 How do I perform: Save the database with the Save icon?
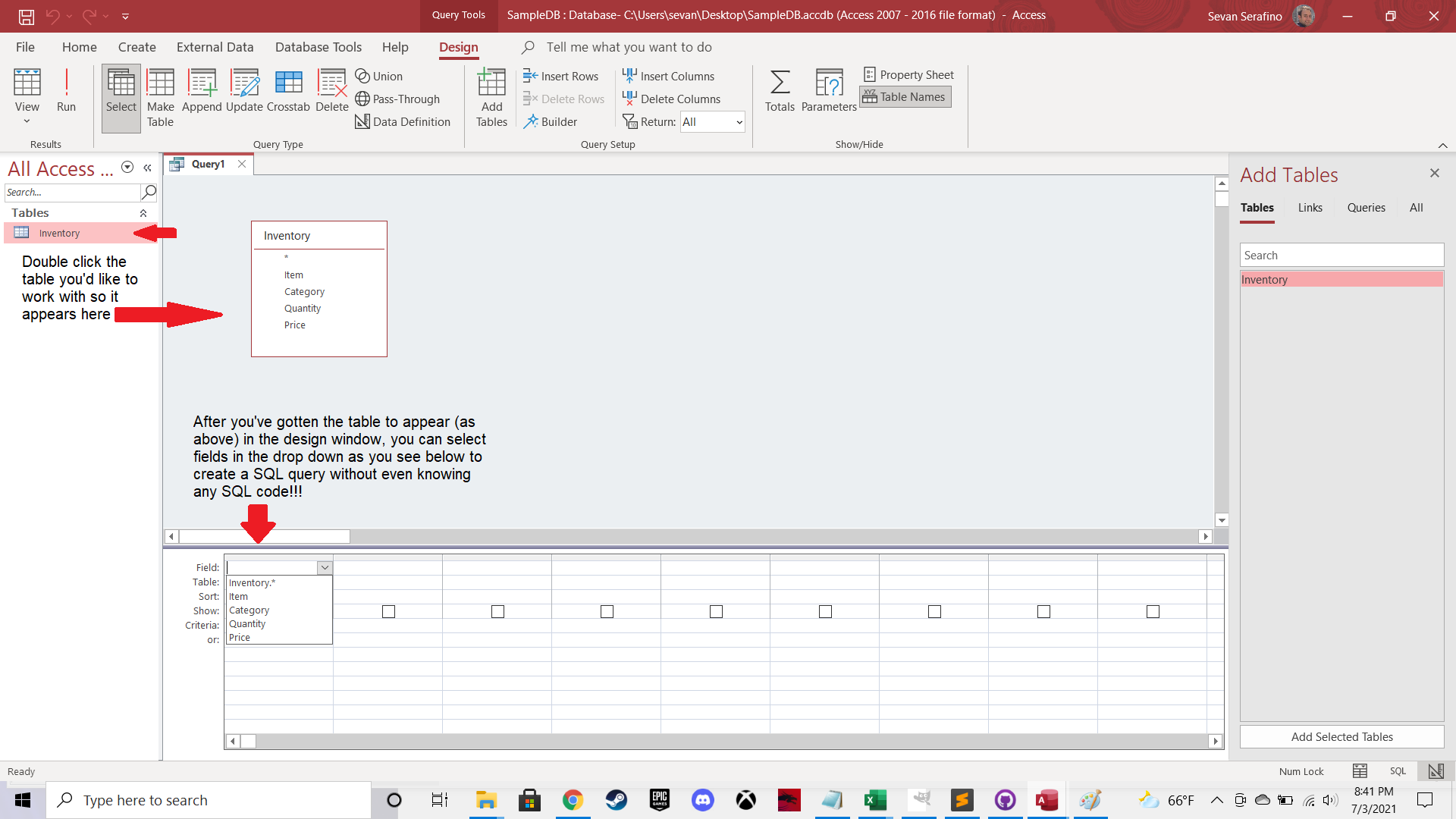27,16
